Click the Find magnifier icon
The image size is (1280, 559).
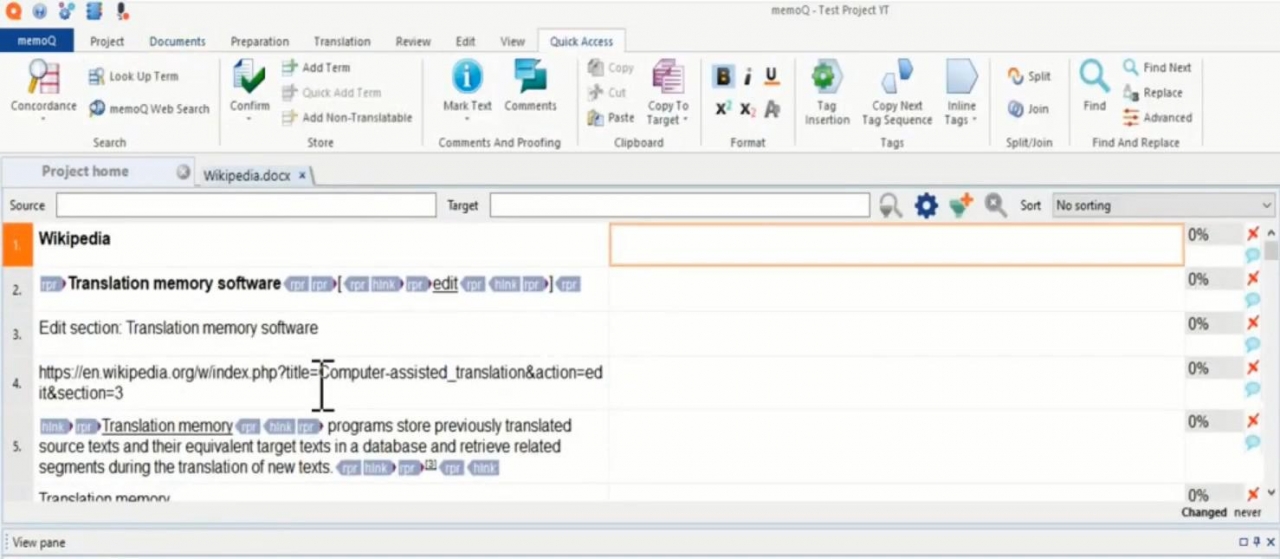click(1094, 78)
